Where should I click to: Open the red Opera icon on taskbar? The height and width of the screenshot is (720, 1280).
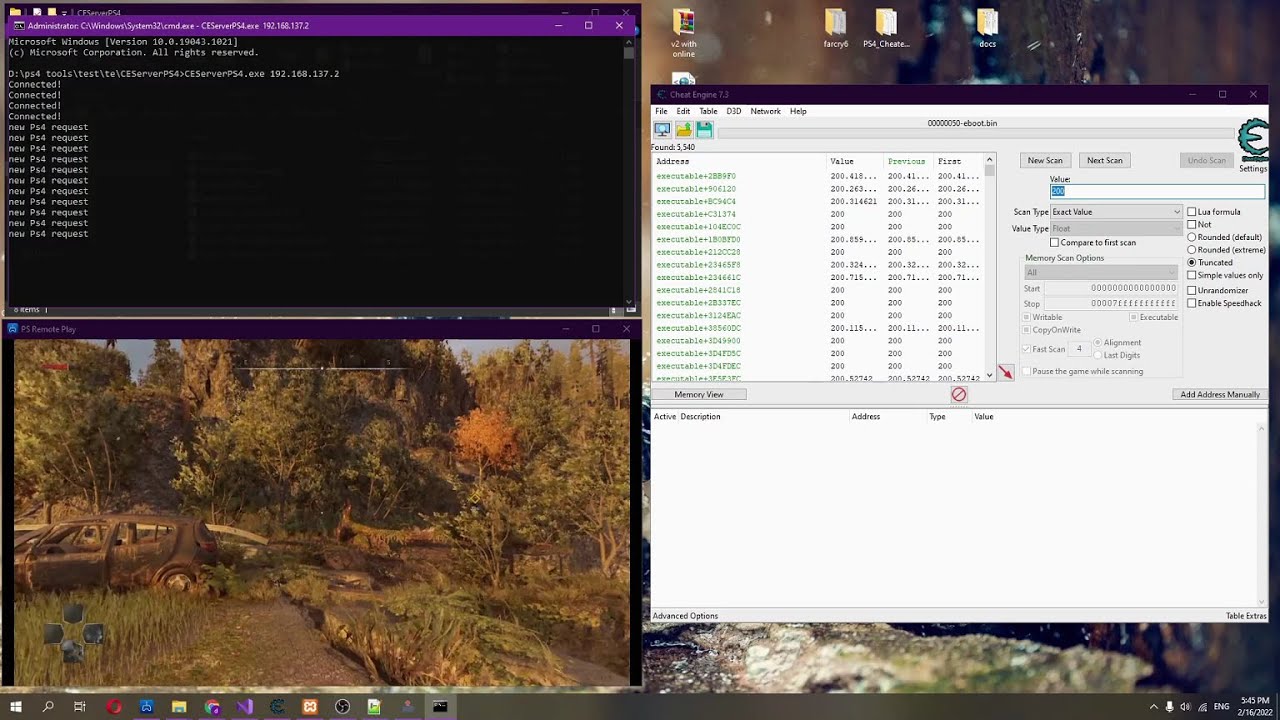point(114,707)
